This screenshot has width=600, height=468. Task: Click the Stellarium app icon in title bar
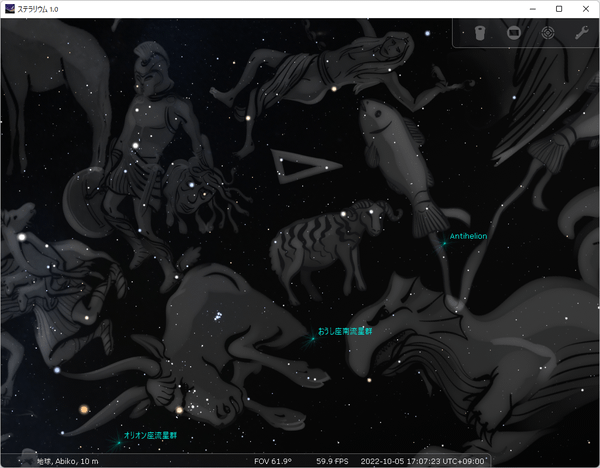9,8
